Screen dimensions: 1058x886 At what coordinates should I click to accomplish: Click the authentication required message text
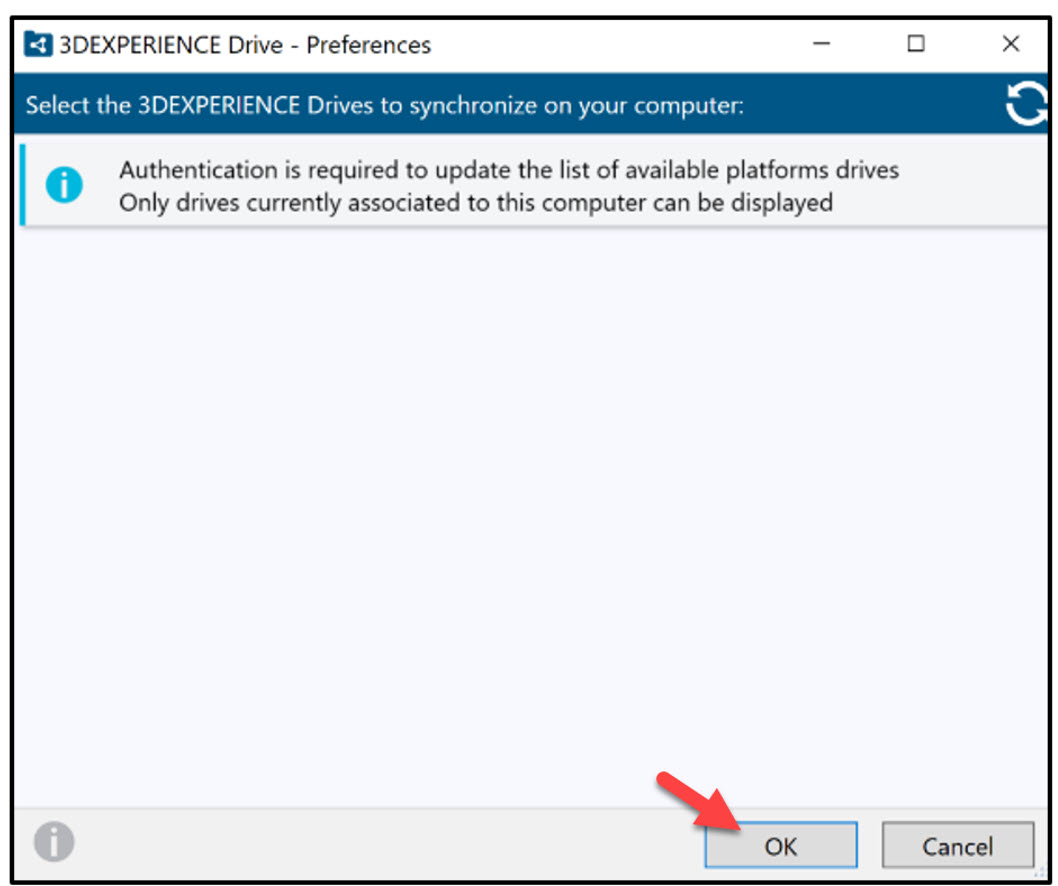coord(509,186)
